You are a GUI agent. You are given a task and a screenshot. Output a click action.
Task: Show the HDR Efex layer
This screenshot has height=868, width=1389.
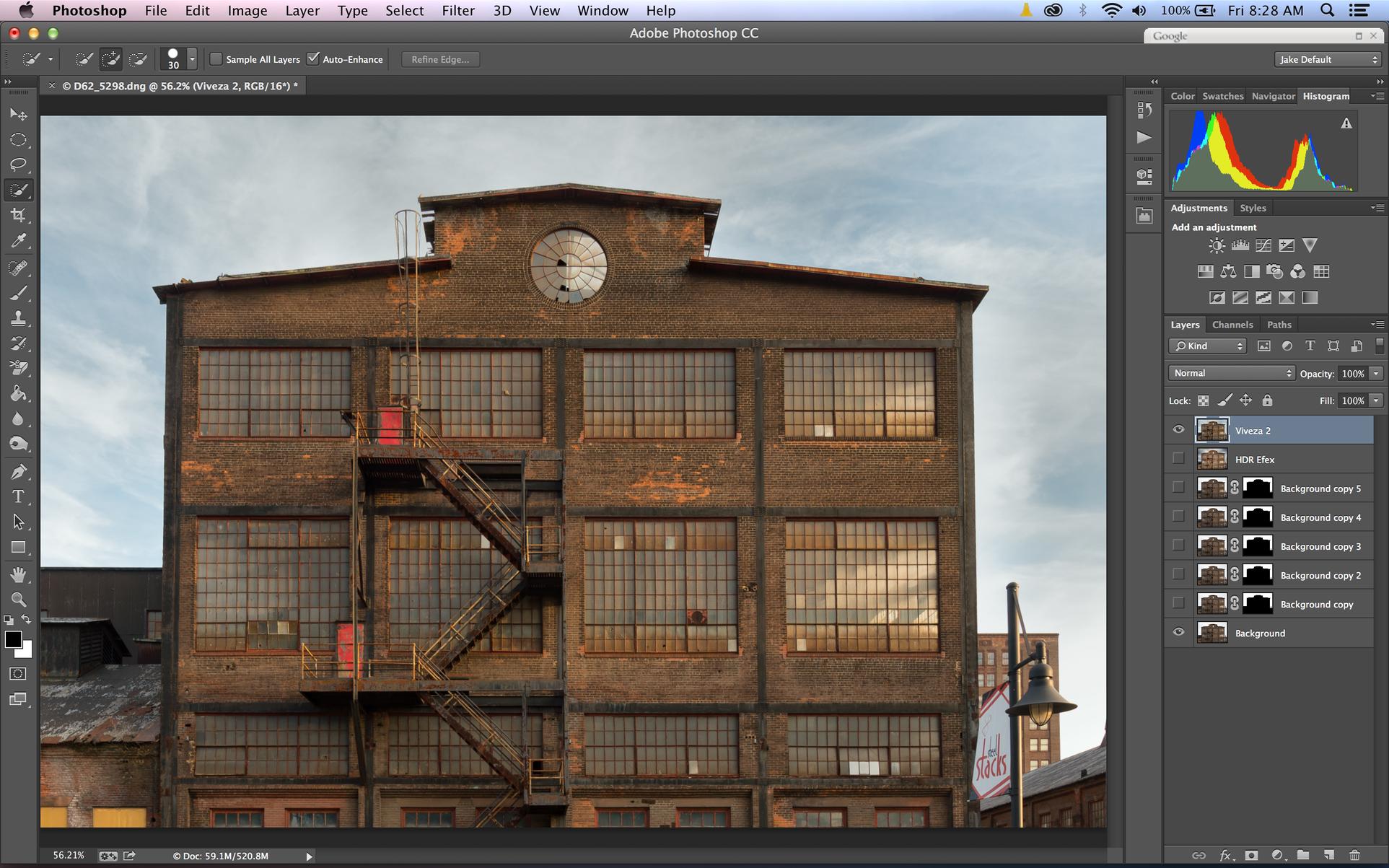pos(1178,459)
